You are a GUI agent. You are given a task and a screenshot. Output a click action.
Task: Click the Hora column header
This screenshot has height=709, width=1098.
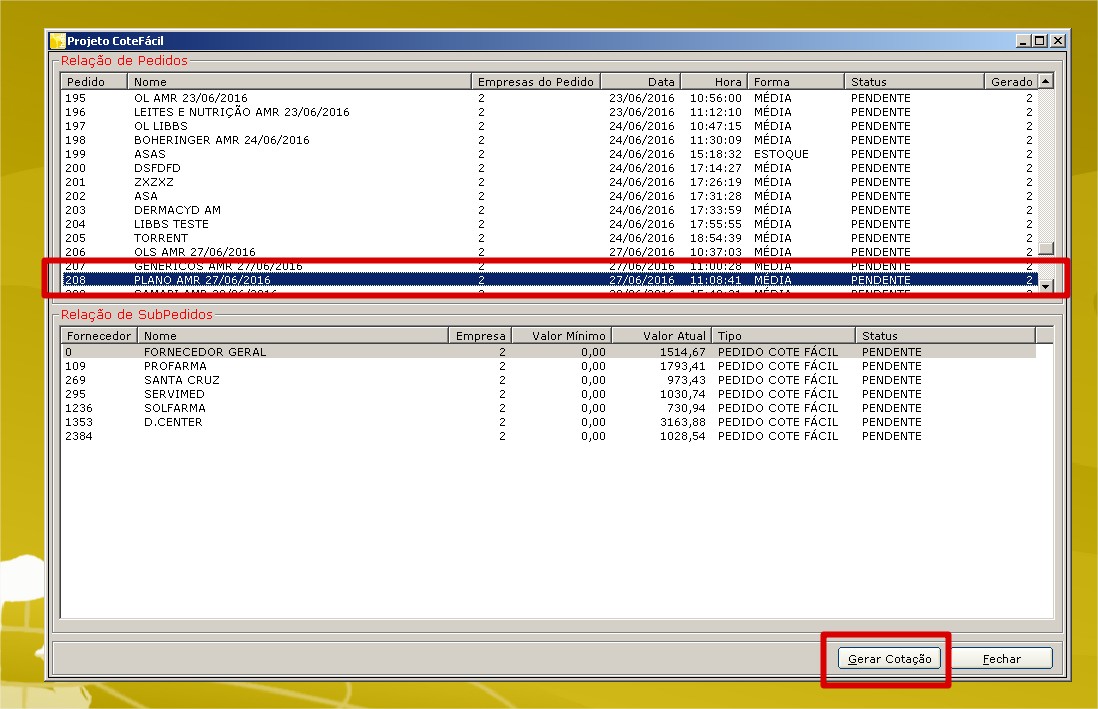[x=714, y=82]
